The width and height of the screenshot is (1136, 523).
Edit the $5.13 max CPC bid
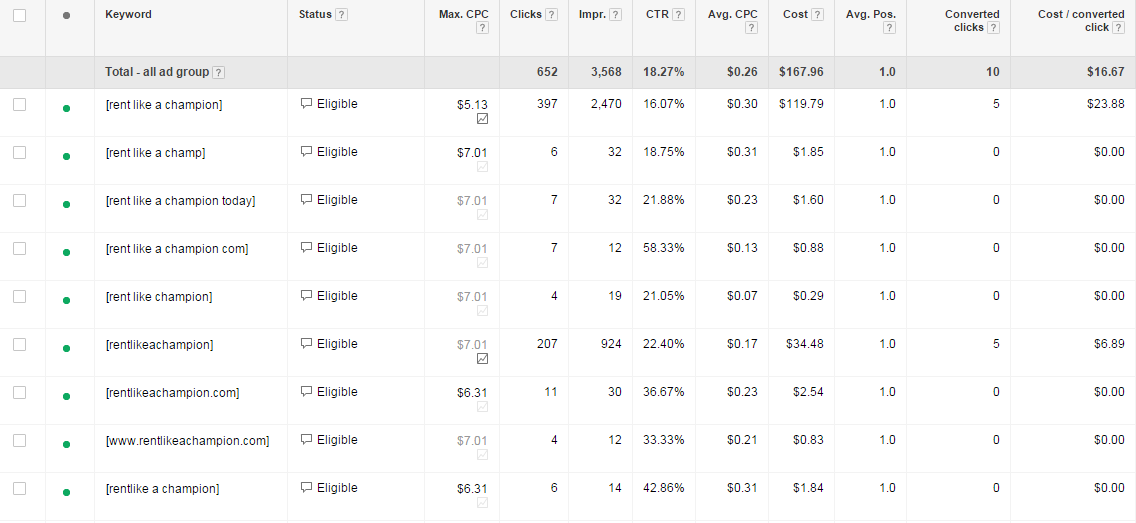472,104
